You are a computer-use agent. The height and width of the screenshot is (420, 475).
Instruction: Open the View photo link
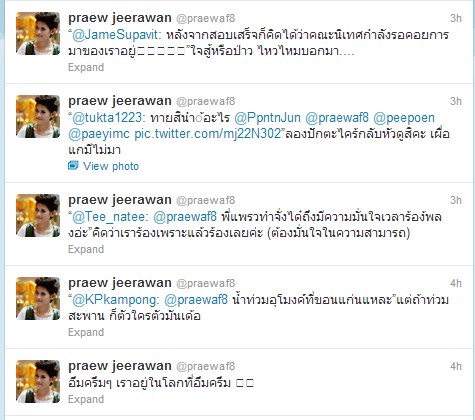111,166
